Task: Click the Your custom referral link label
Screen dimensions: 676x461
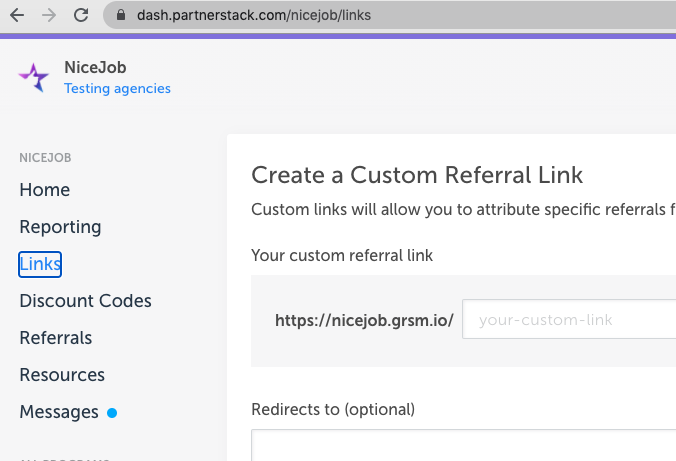Action: pos(342,255)
